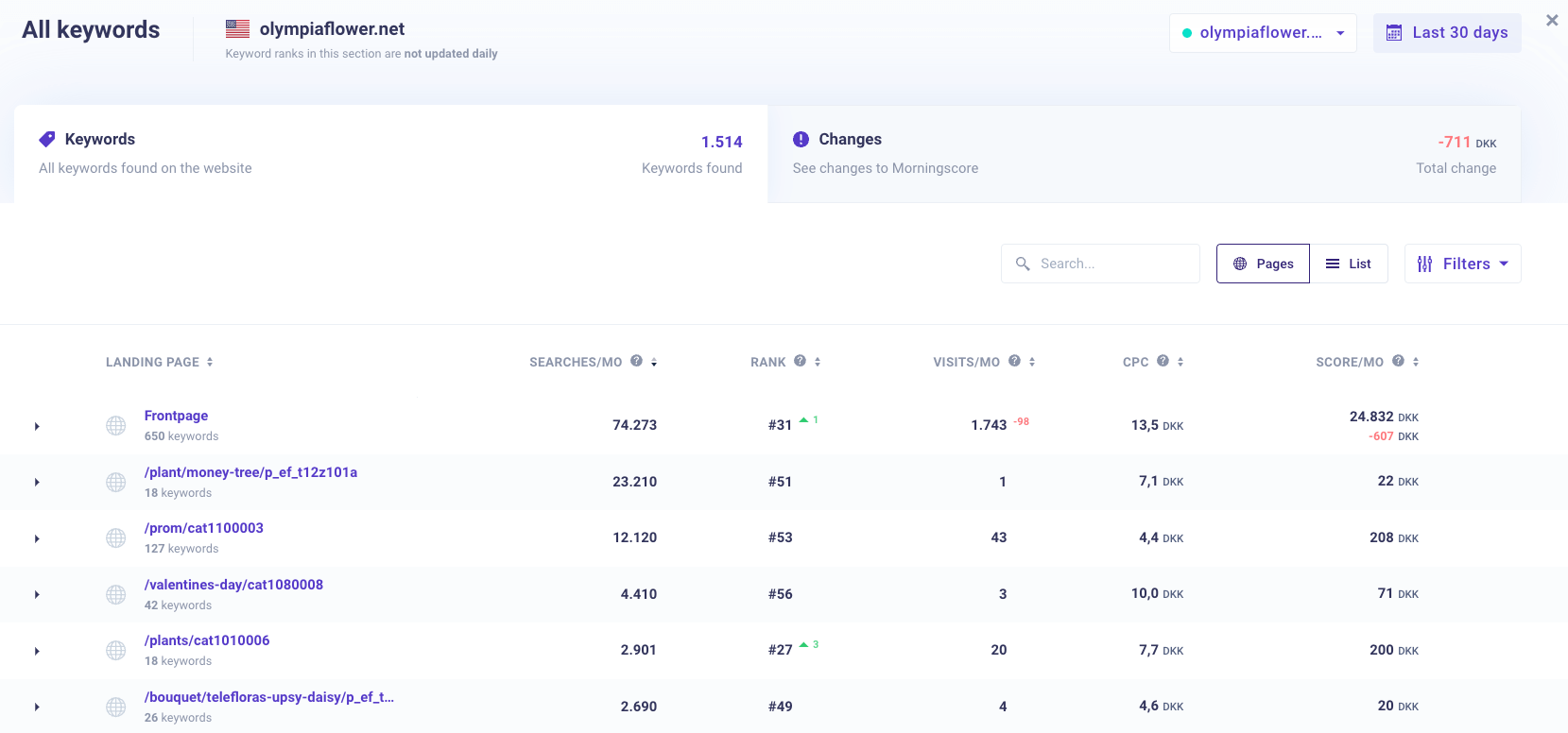Image resolution: width=1568 pixels, height=733 pixels.
Task: Switch to the Changes tab
Action: pyautogui.click(x=1145, y=154)
